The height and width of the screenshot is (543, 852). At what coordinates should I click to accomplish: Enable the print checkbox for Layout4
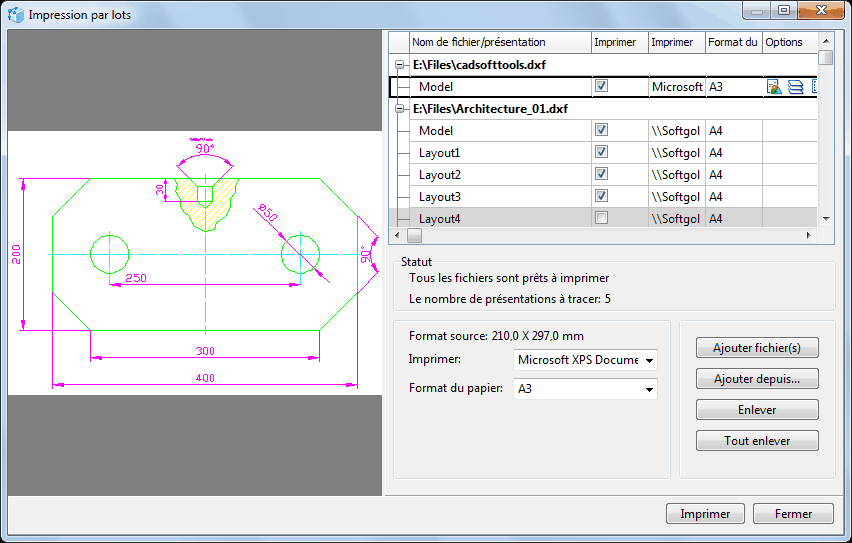tap(601, 218)
